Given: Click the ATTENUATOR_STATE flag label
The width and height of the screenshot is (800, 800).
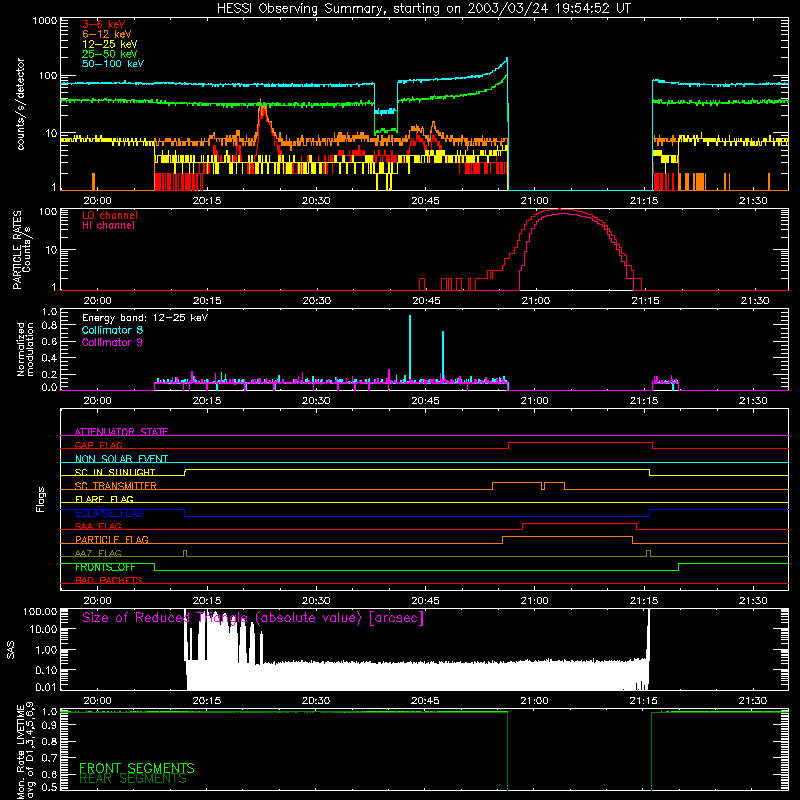Looking at the screenshot, I should [121, 432].
